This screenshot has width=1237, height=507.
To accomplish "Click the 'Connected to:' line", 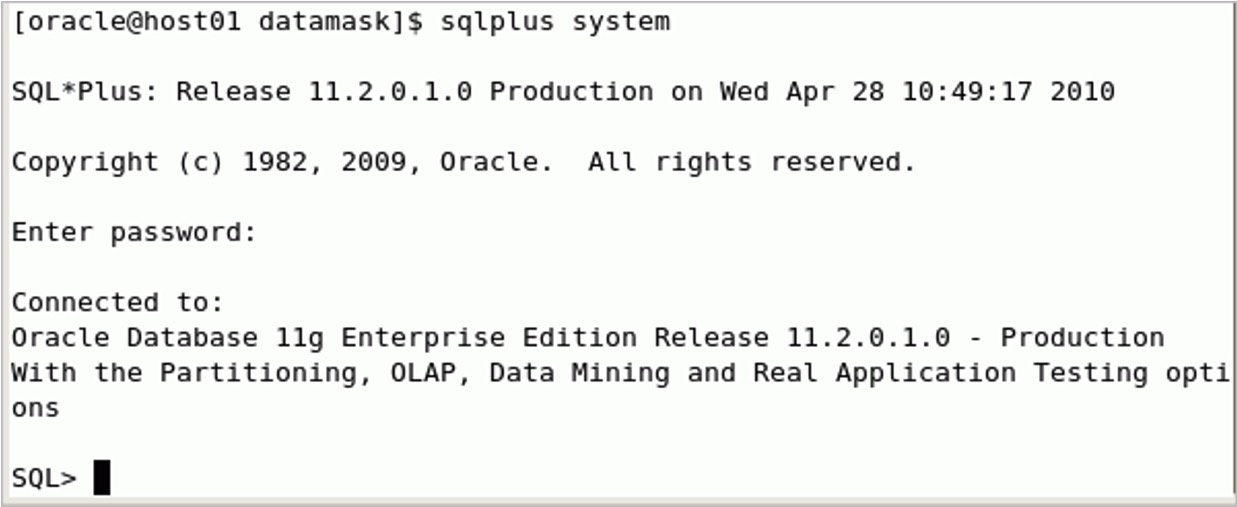I will pos(118,303).
